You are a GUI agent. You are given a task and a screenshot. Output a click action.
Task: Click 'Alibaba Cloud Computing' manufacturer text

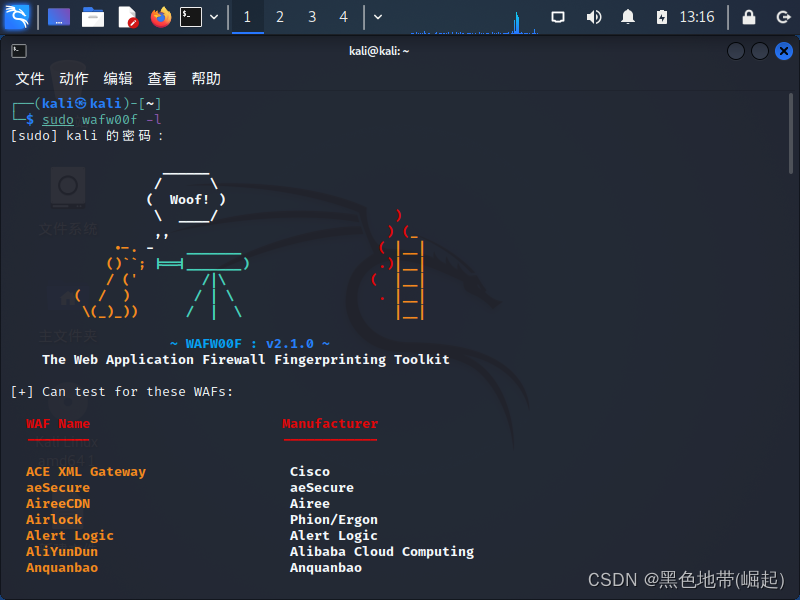coord(382,552)
